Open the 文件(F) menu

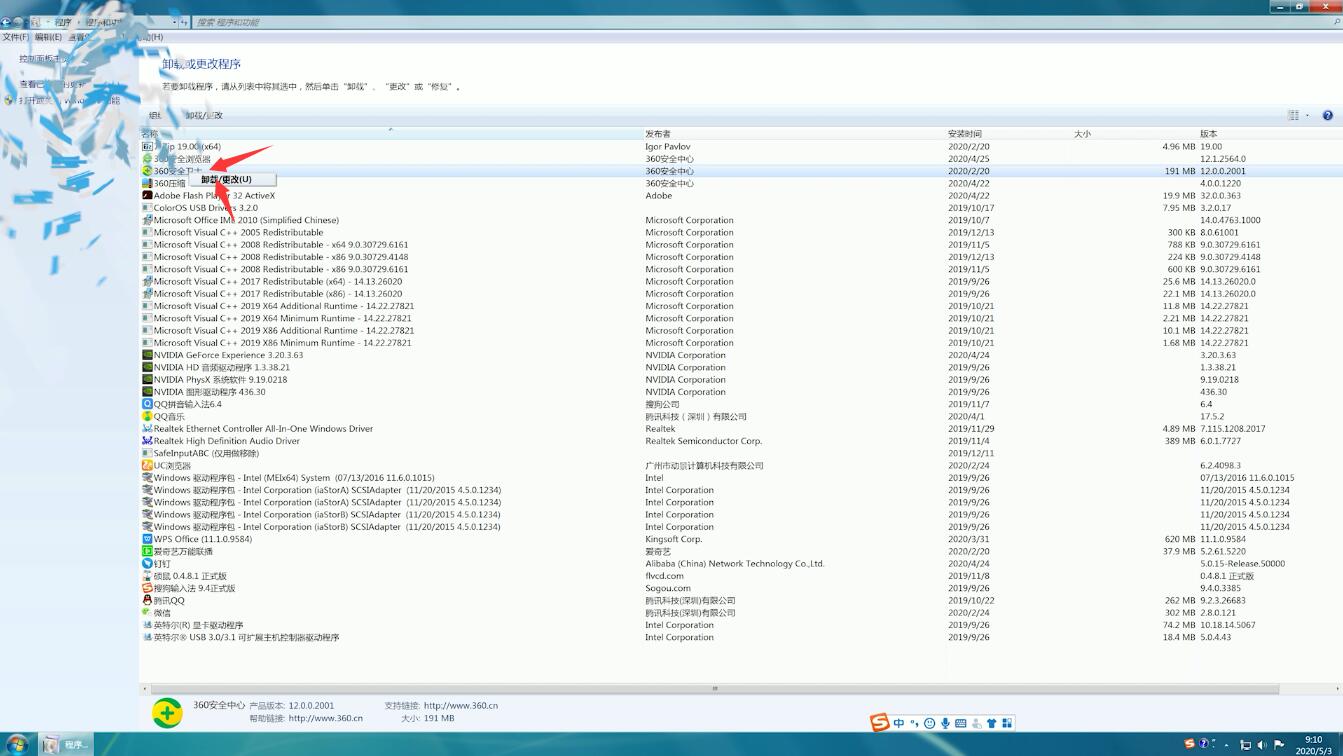point(15,37)
